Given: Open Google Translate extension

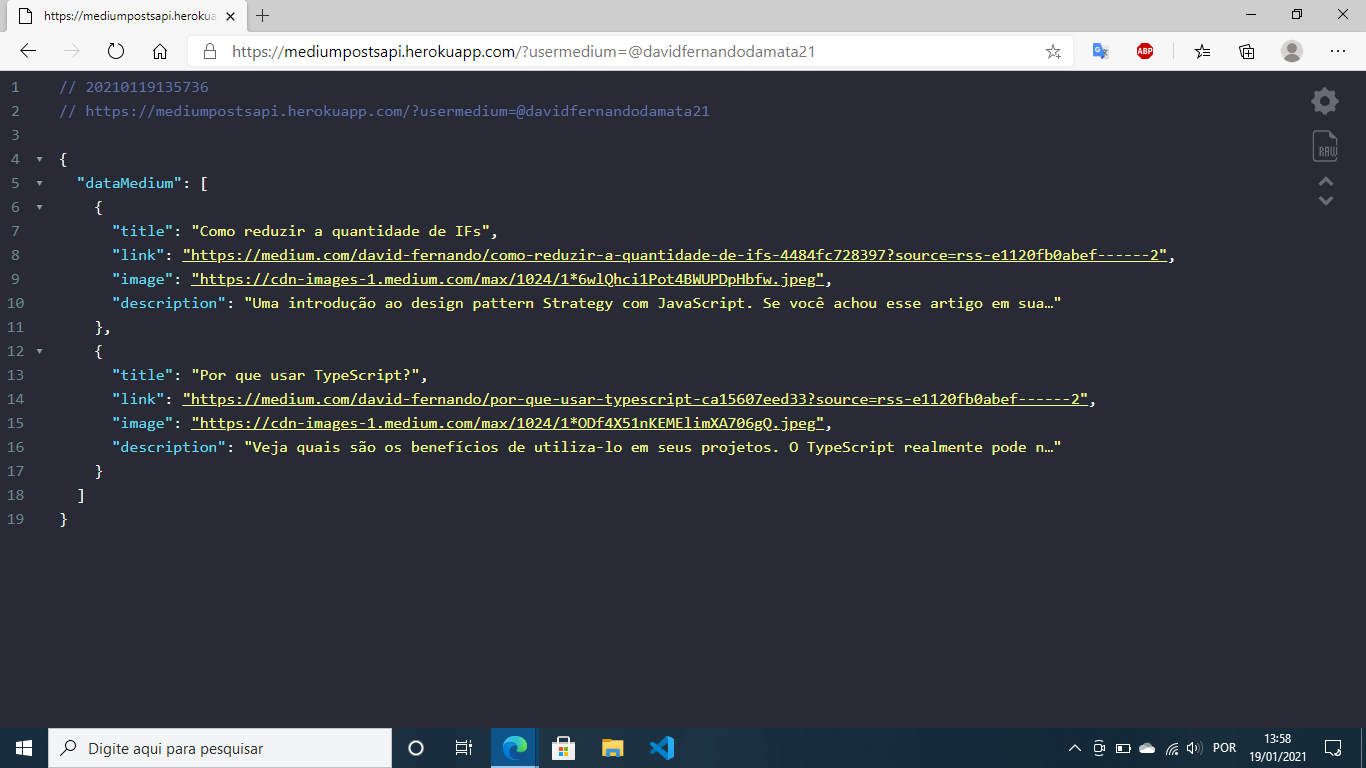Looking at the screenshot, I should pos(1100,51).
